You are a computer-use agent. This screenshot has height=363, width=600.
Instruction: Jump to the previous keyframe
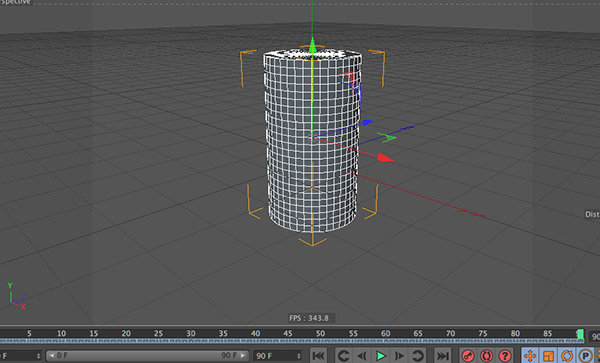click(344, 356)
